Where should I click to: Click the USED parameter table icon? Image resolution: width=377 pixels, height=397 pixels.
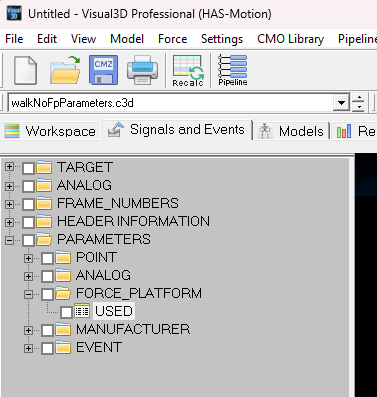click(x=82, y=311)
